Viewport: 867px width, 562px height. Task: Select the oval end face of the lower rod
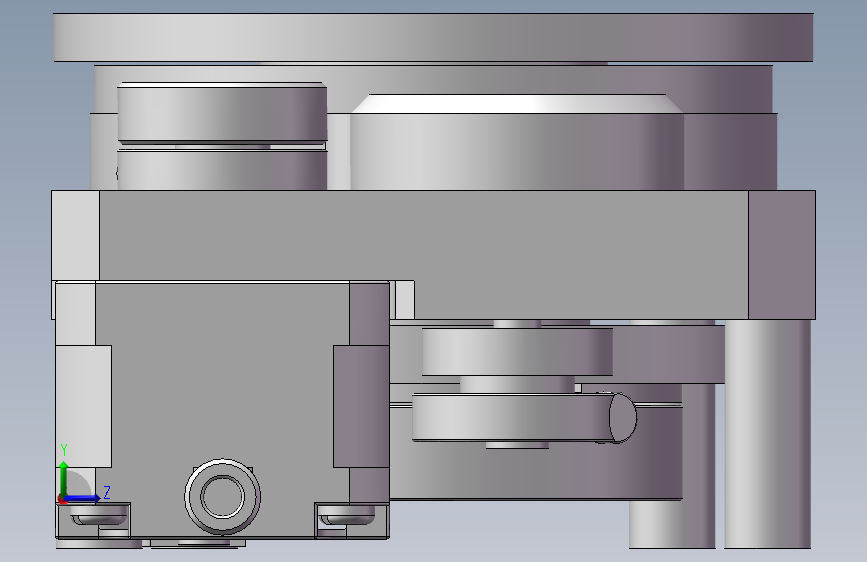[x=623, y=418]
